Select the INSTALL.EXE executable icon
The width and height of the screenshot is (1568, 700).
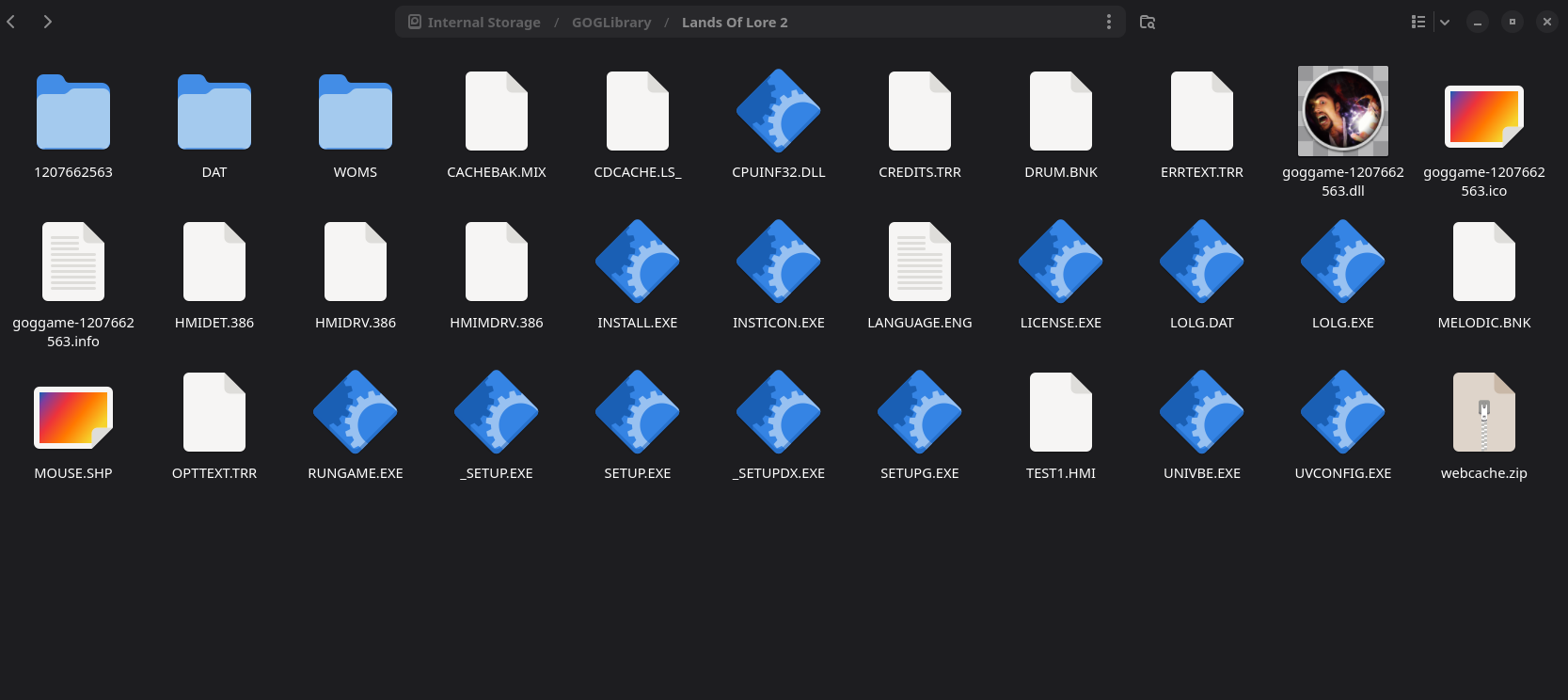tap(638, 262)
